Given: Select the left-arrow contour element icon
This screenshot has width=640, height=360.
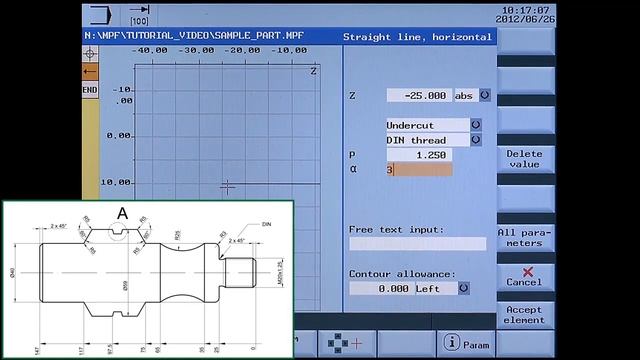Looking at the screenshot, I should (90, 72).
